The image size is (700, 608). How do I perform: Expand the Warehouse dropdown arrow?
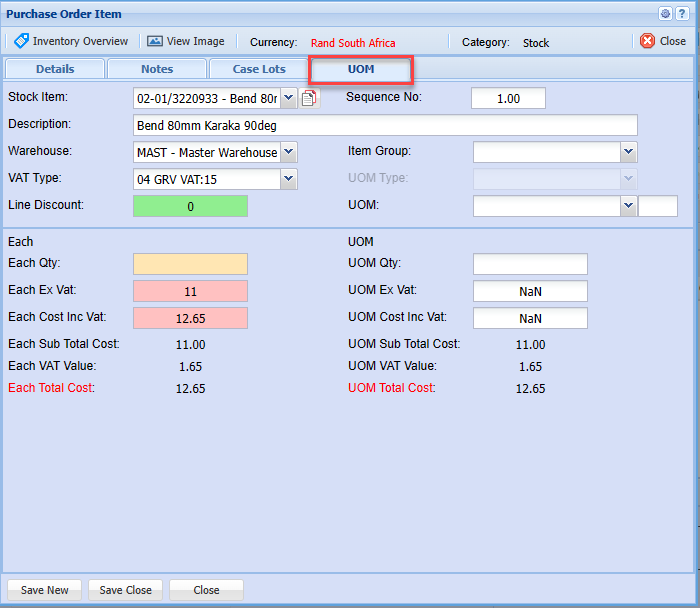tap(288, 152)
